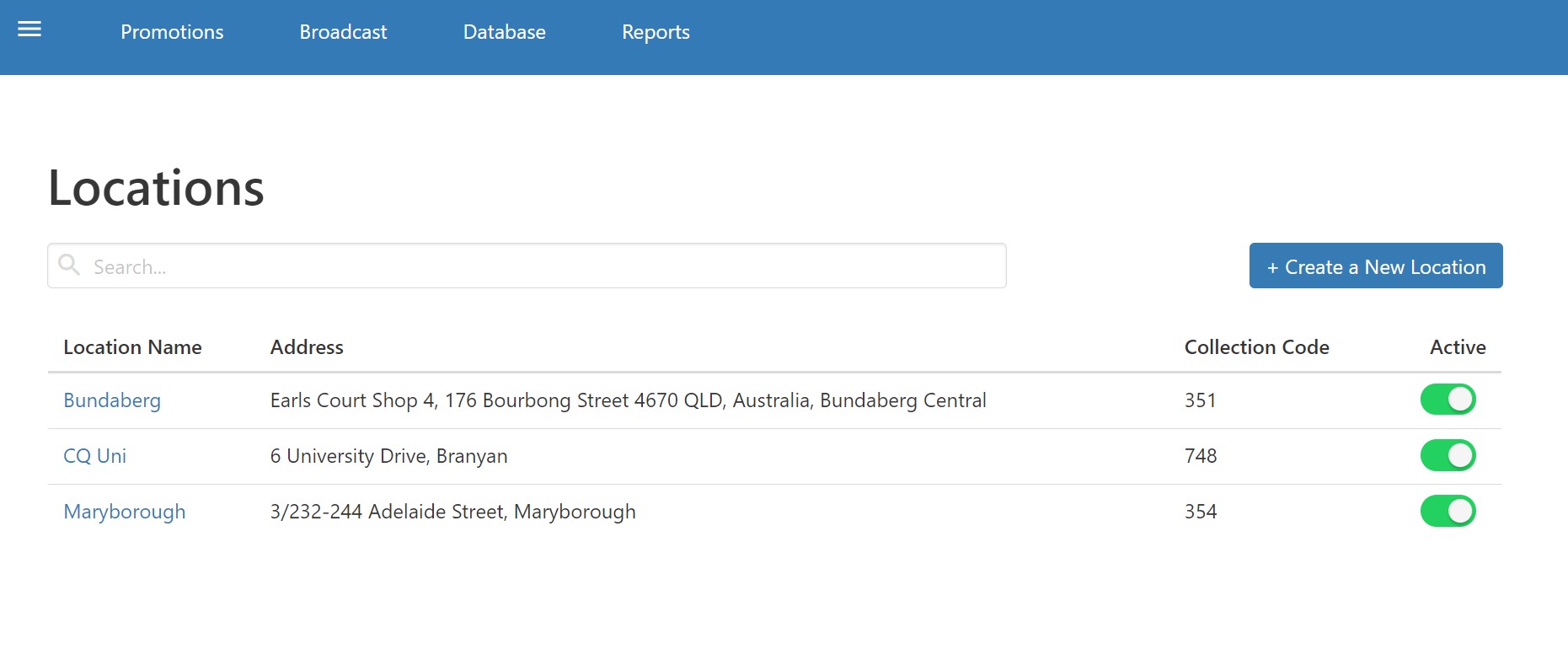The width and height of the screenshot is (1568, 671).
Task: Open the Promotions menu
Action: tap(172, 32)
